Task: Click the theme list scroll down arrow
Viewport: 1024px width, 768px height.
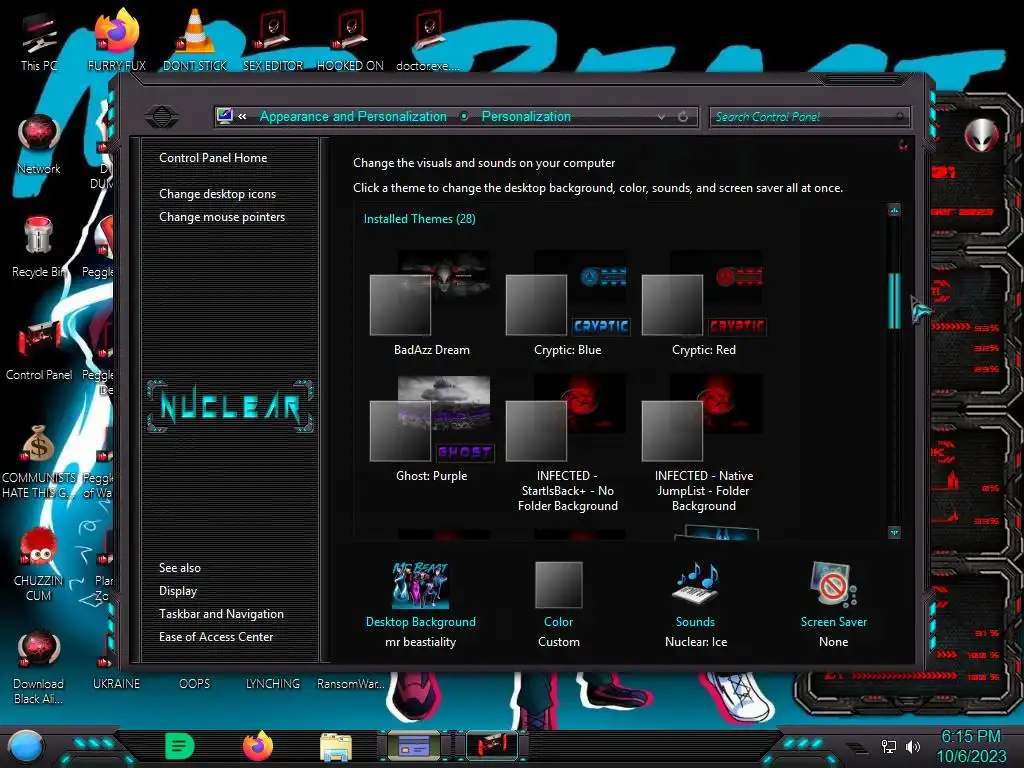Action: pos(894,532)
